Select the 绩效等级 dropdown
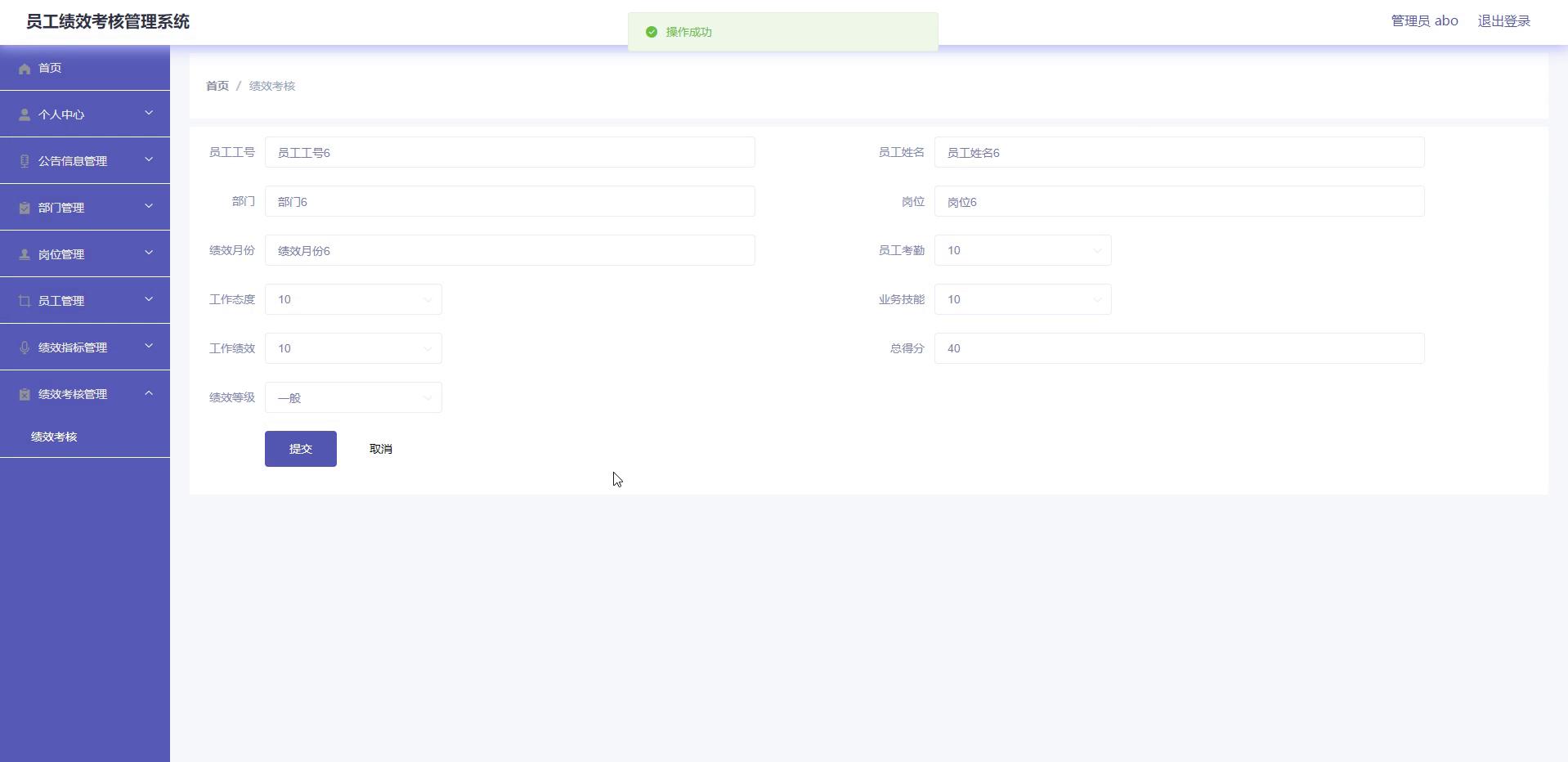This screenshot has width=1568, height=762. (x=352, y=397)
